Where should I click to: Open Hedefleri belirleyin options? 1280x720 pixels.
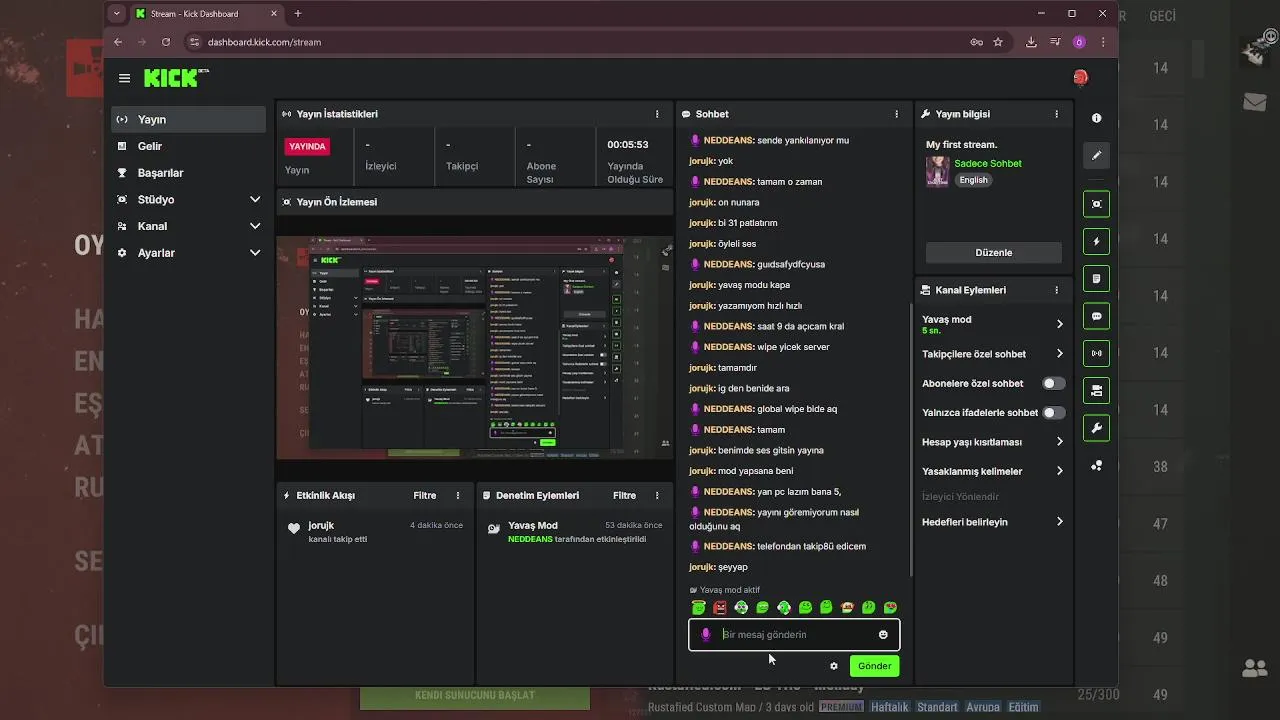point(1060,521)
